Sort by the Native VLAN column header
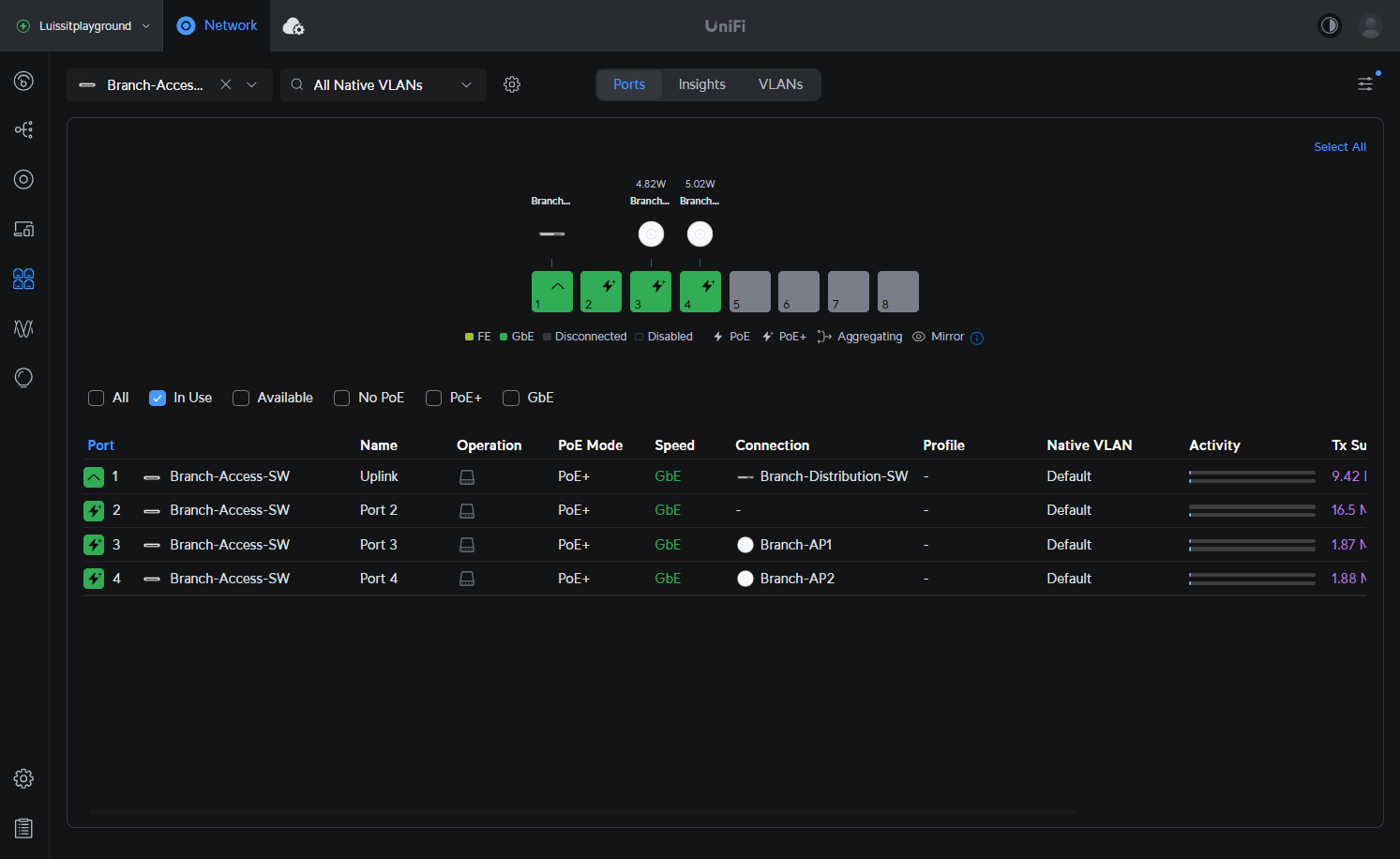This screenshot has width=1400, height=859. tap(1090, 445)
